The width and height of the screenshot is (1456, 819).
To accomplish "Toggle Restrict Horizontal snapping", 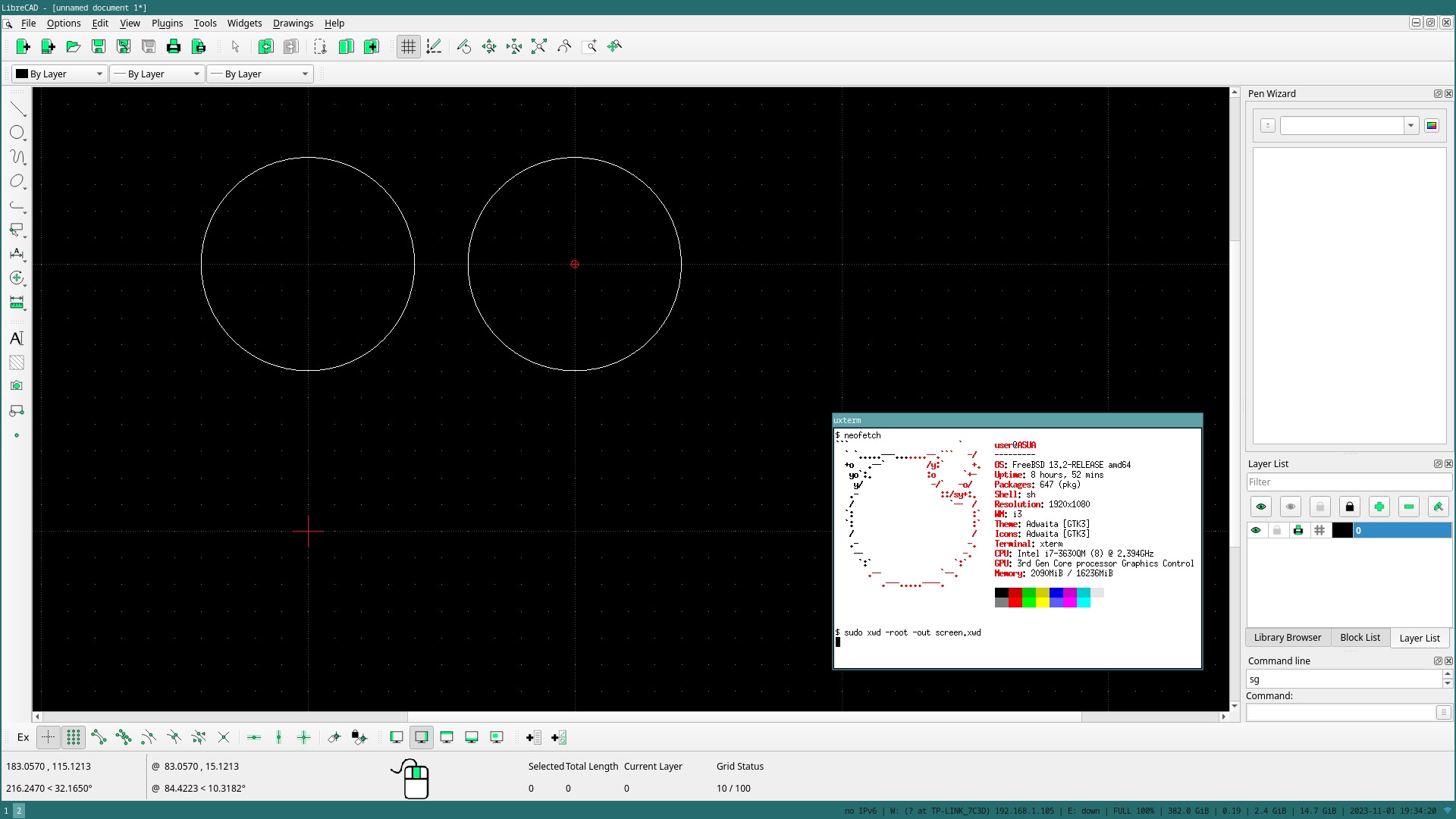I will 254,737.
